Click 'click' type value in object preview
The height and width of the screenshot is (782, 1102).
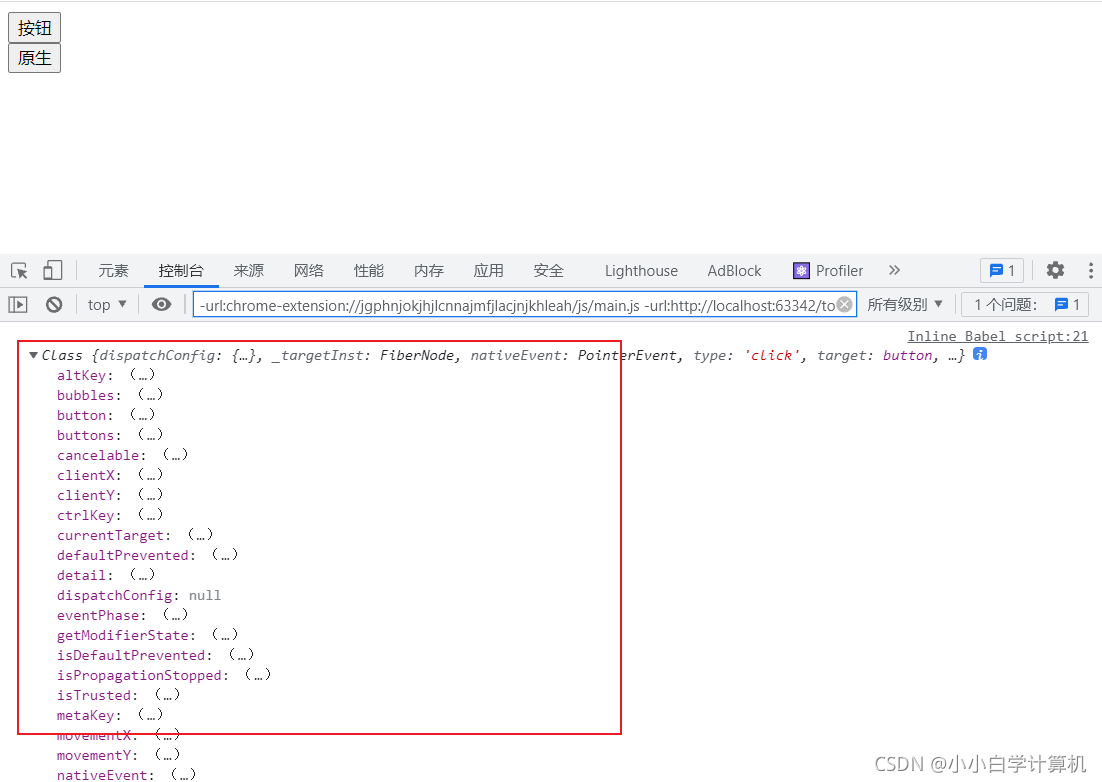(x=772, y=356)
